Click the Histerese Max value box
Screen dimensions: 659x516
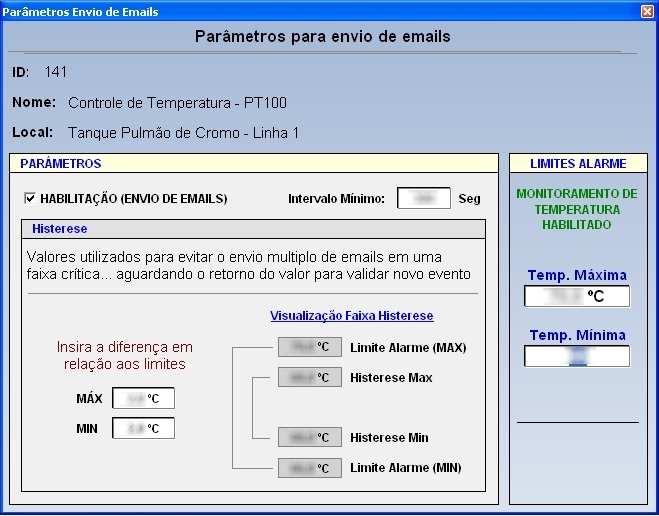(x=310, y=377)
